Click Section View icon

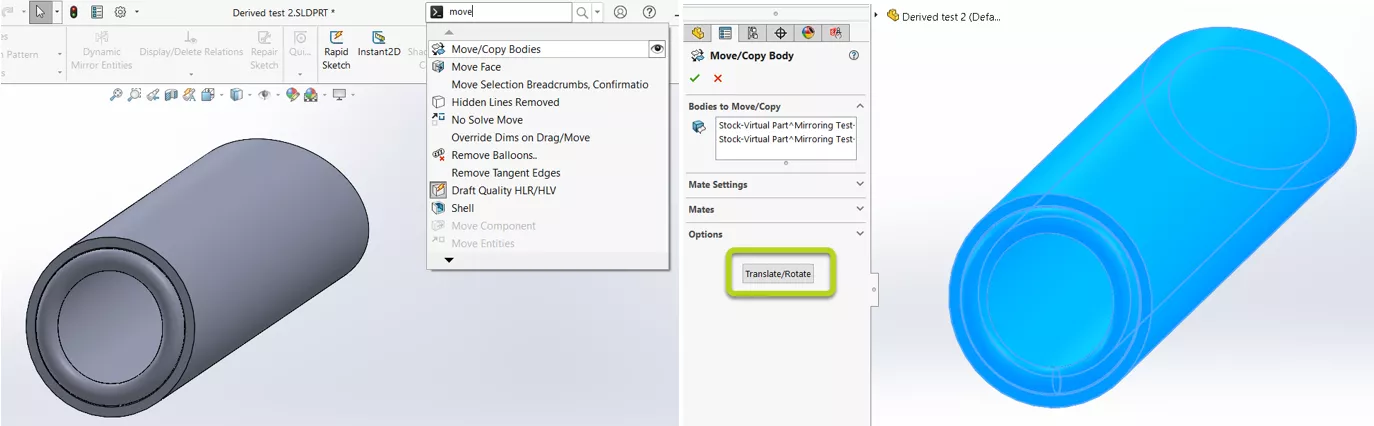(x=171, y=95)
